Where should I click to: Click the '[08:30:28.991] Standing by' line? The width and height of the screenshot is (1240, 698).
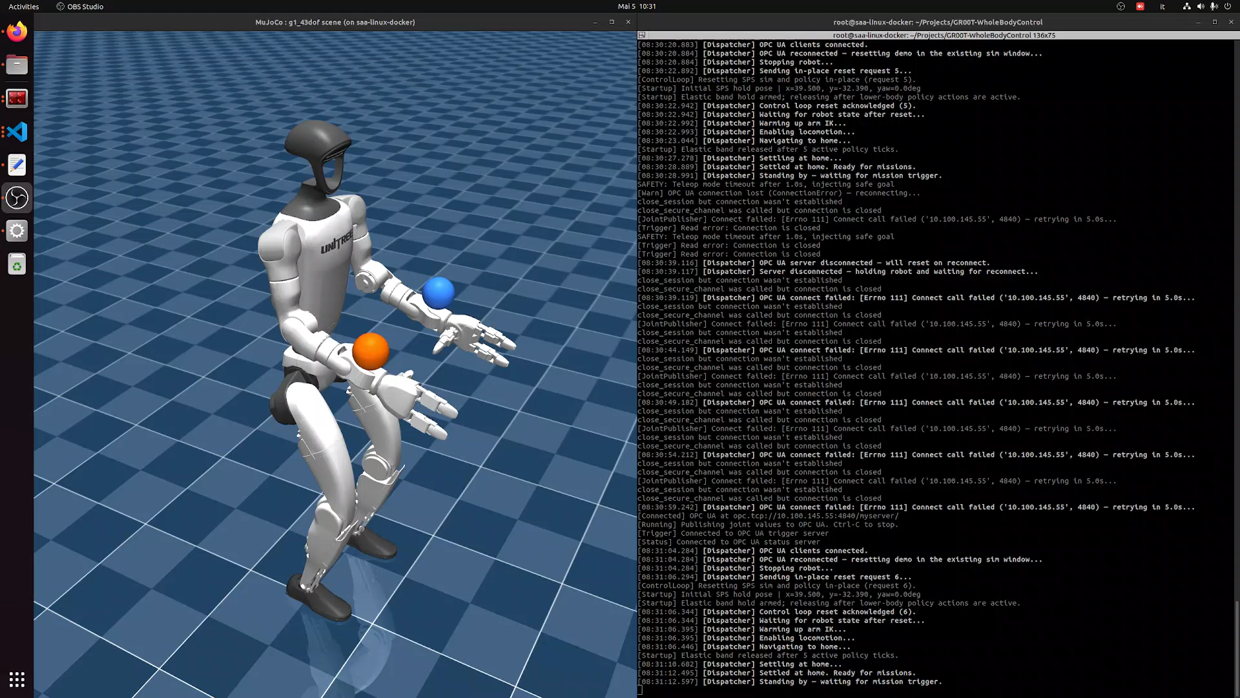click(790, 176)
